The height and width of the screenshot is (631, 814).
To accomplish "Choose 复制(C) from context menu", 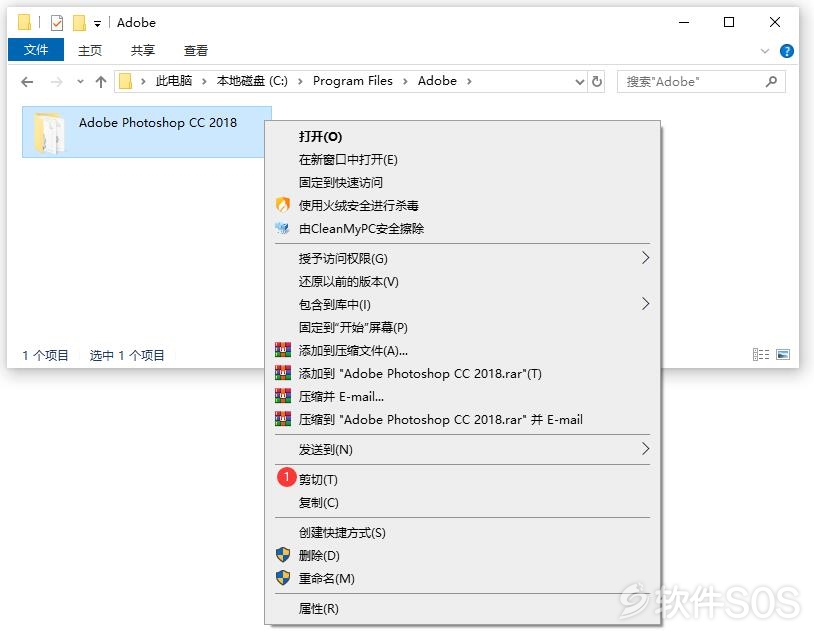I will coord(462,502).
